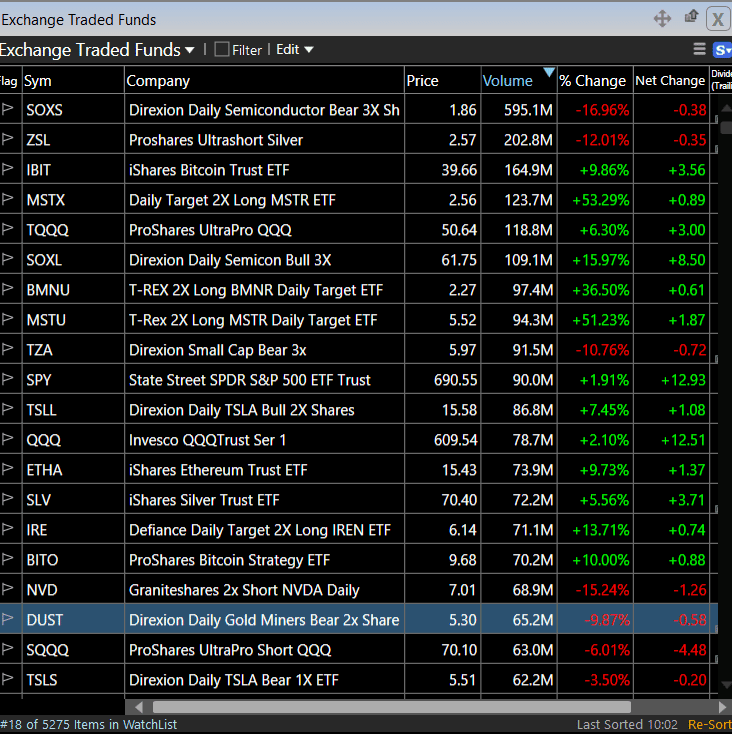The image size is (732, 734).
Task: Sort by the % Change column header
Action: (595, 81)
